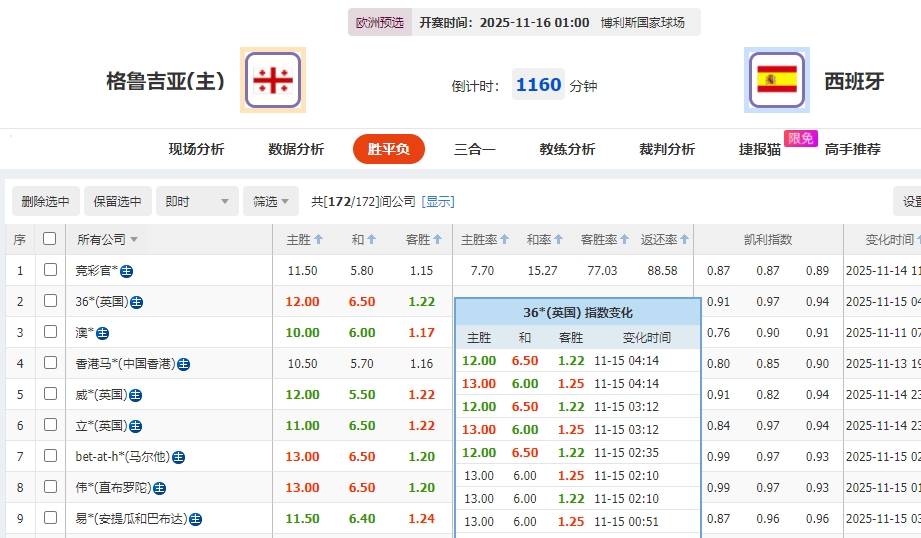Image resolution: width=921 pixels, height=538 pixels.
Task: Check the box for row 9 易*(安提瓜和巴布达)
Action: pyautogui.click(x=51, y=518)
